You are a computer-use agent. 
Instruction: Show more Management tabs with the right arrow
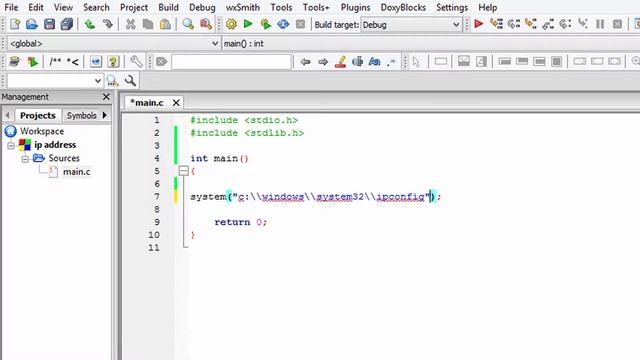tap(105, 116)
